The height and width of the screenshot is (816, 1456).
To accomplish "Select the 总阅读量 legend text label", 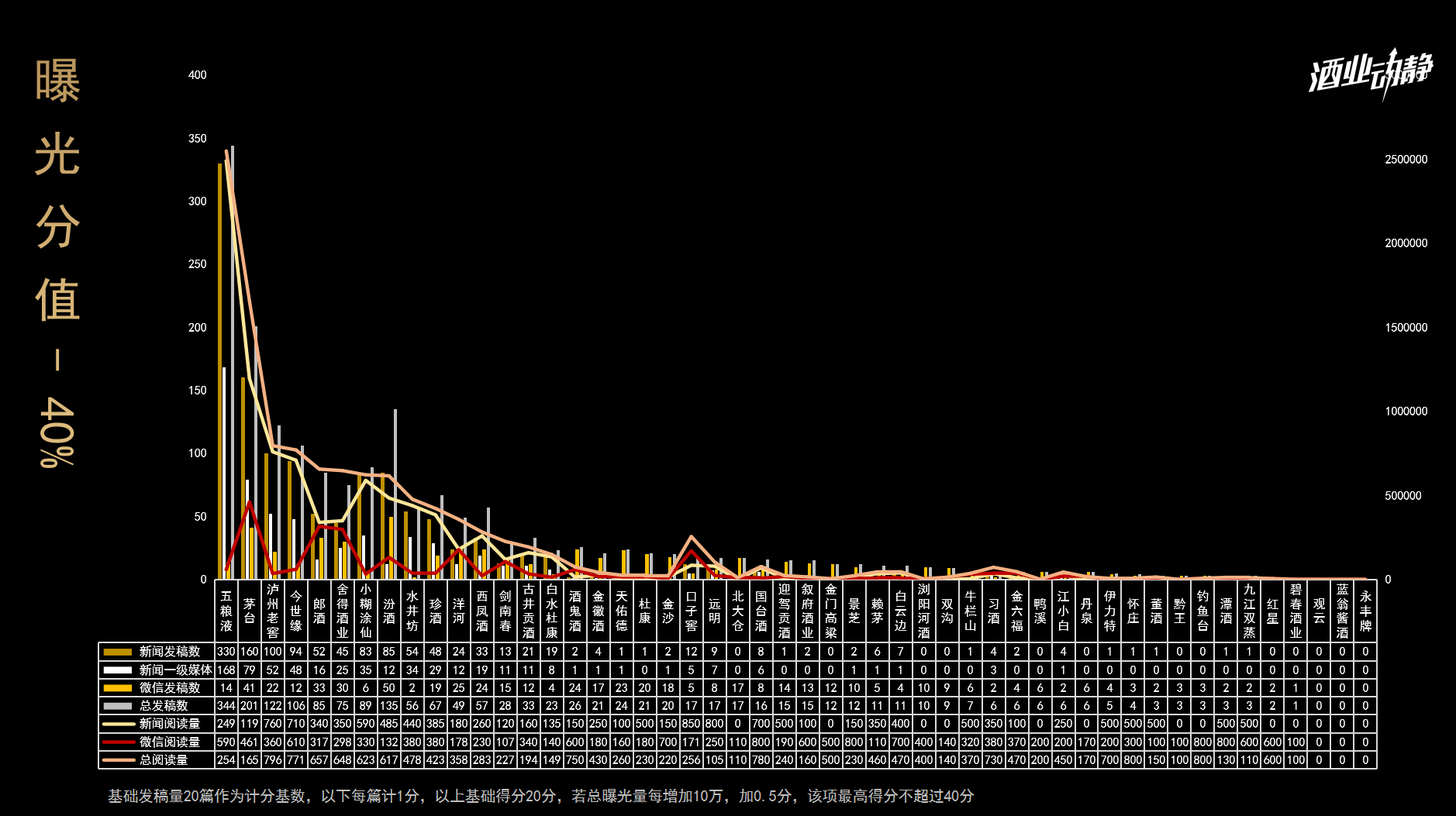I will [x=164, y=760].
